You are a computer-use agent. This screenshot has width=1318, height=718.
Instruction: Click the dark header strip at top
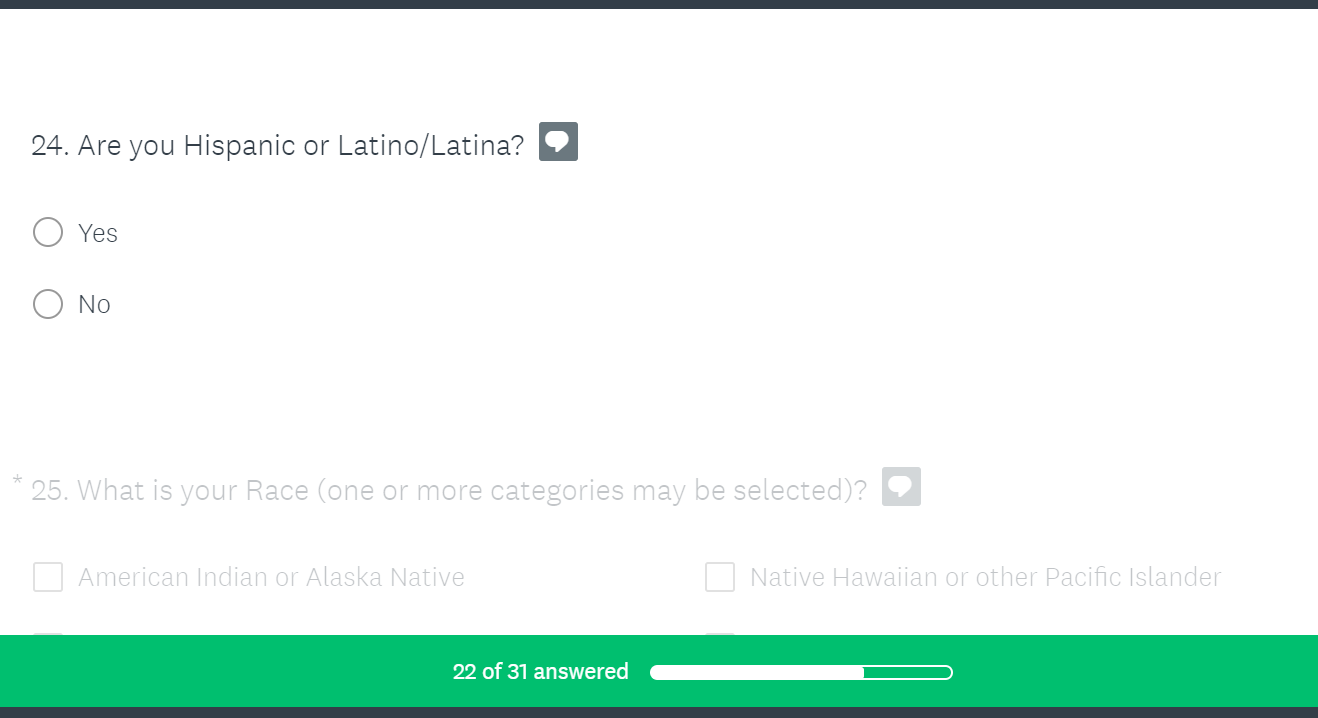click(x=659, y=4)
